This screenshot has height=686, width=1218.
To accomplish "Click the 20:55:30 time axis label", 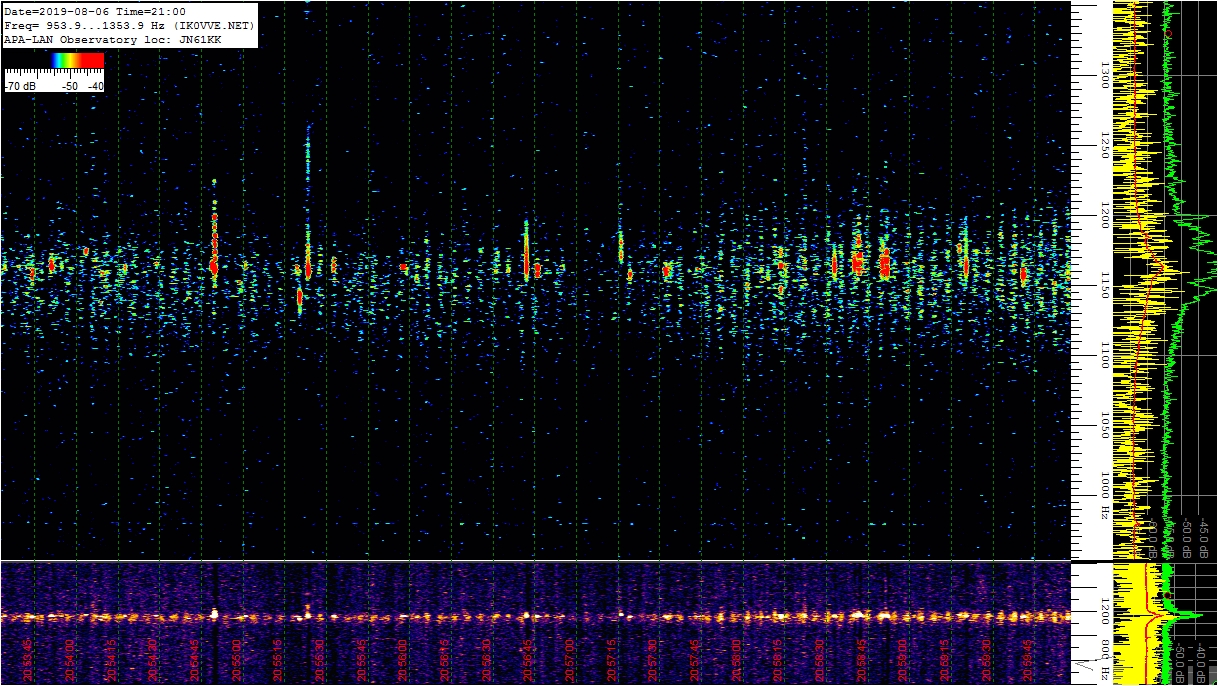I will click(321, 658).
